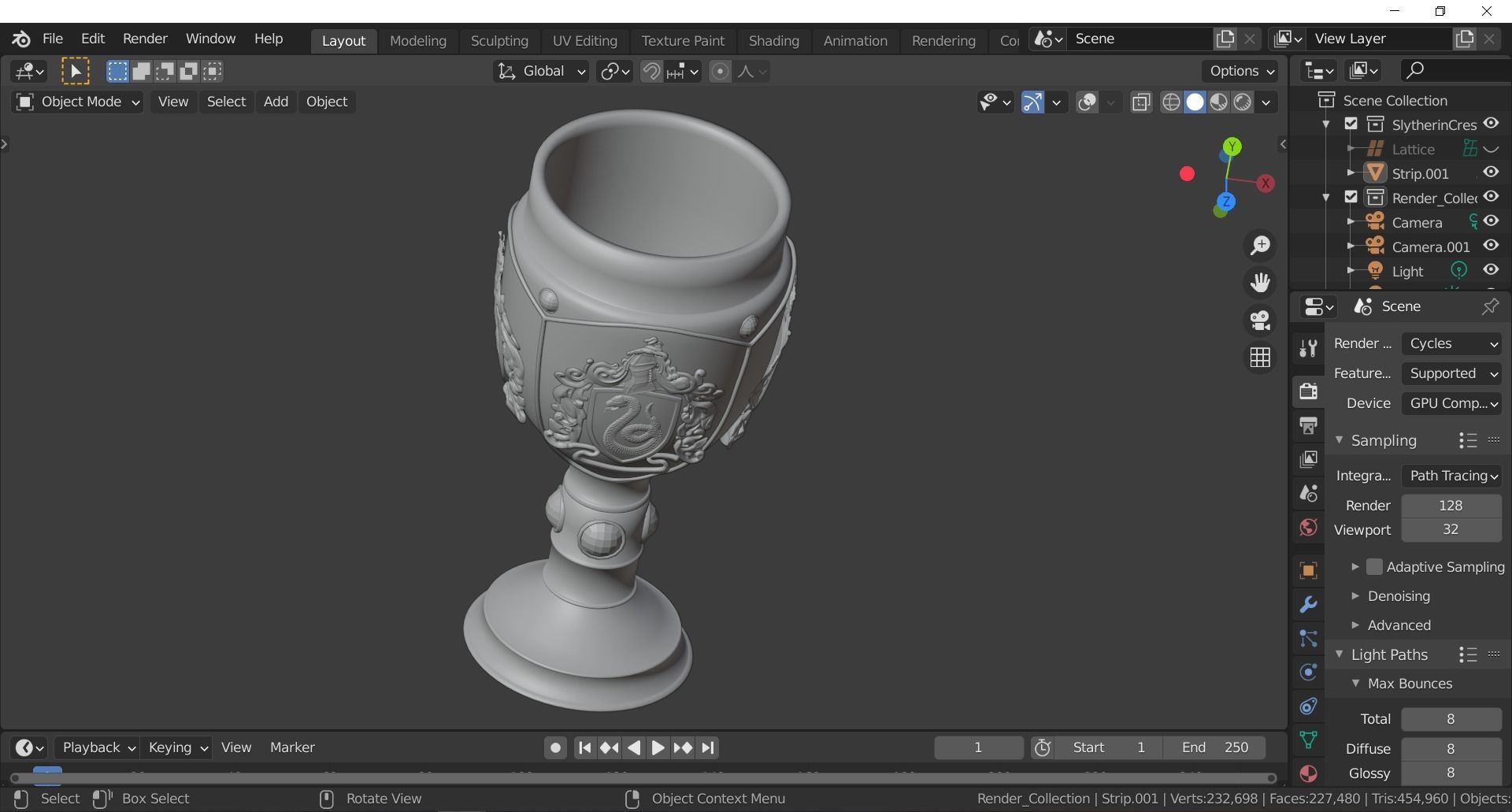Image resolution: width=1512 pixels, height=812 pixels.
Task: Open Device GPU Compute dropdown
Action: tap(1451, 404)
